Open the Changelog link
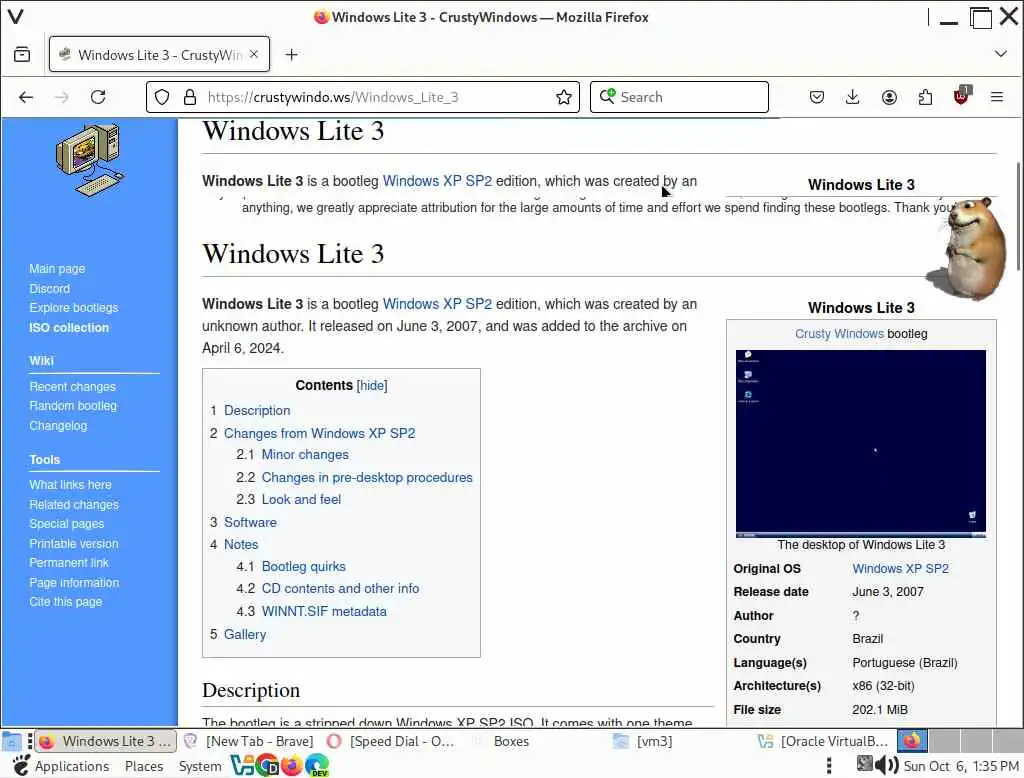Image resolution: width=1024 pixels, height=778 pixels. tap(57, 425)
